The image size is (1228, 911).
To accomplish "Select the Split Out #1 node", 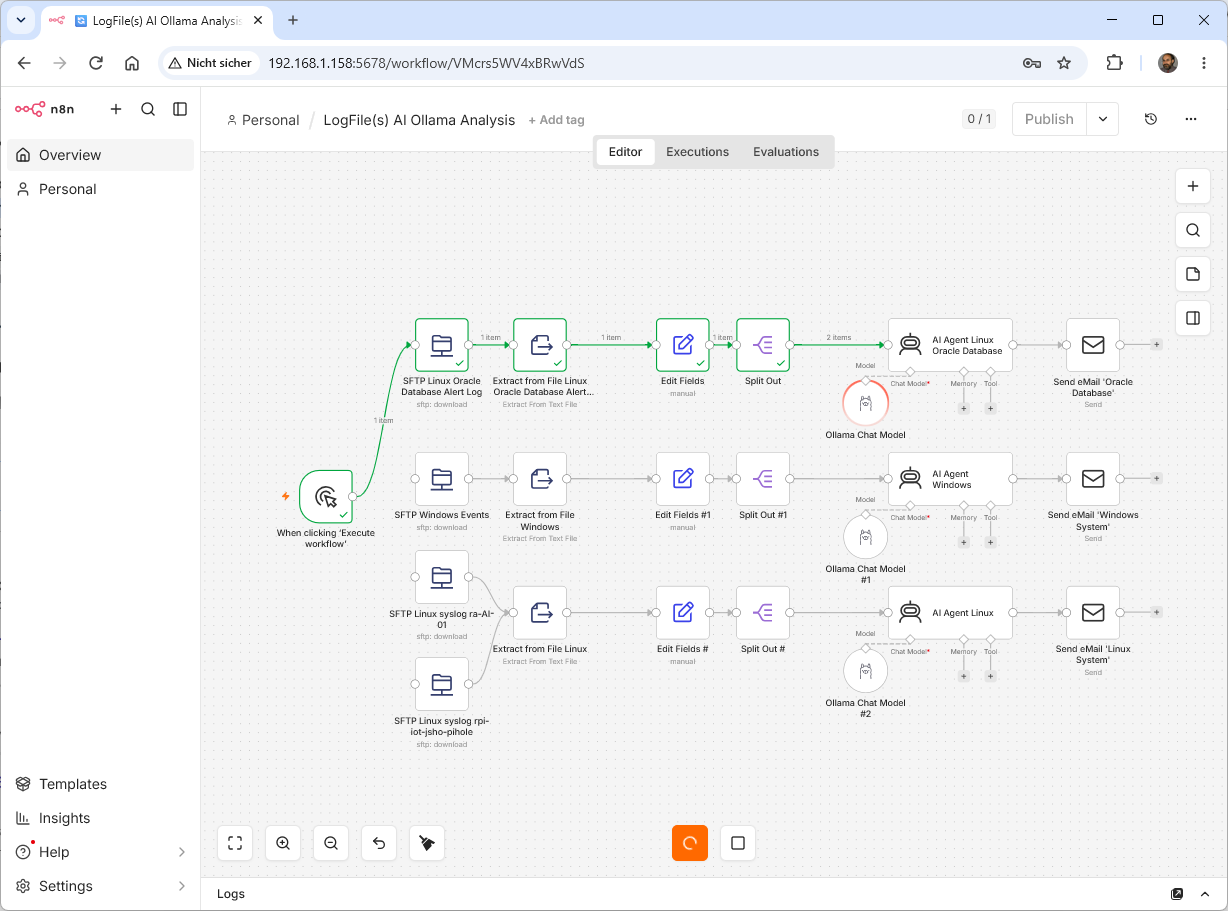I will point(763,479).
